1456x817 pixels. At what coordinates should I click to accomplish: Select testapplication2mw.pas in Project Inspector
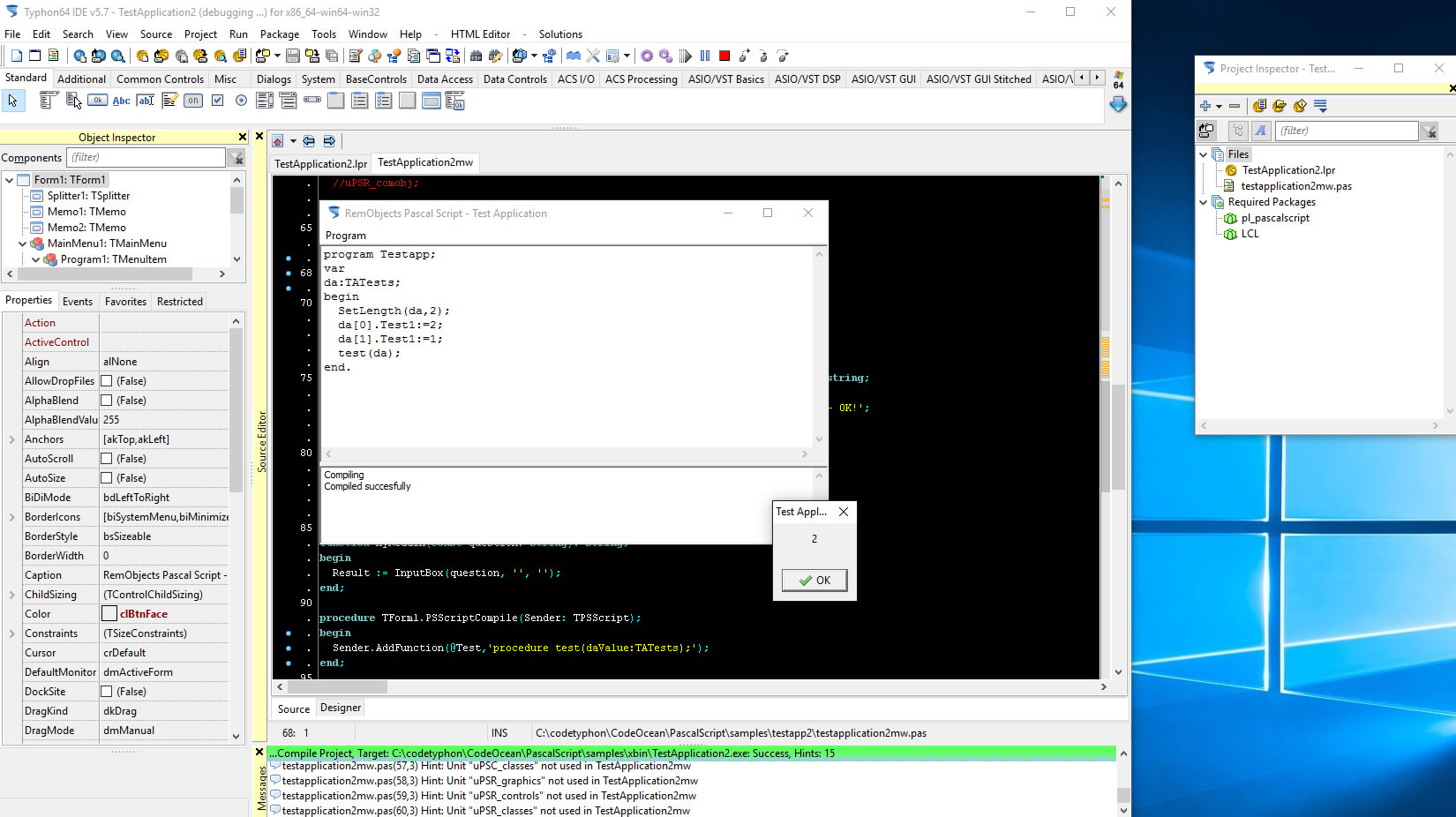coord(1295,186)
